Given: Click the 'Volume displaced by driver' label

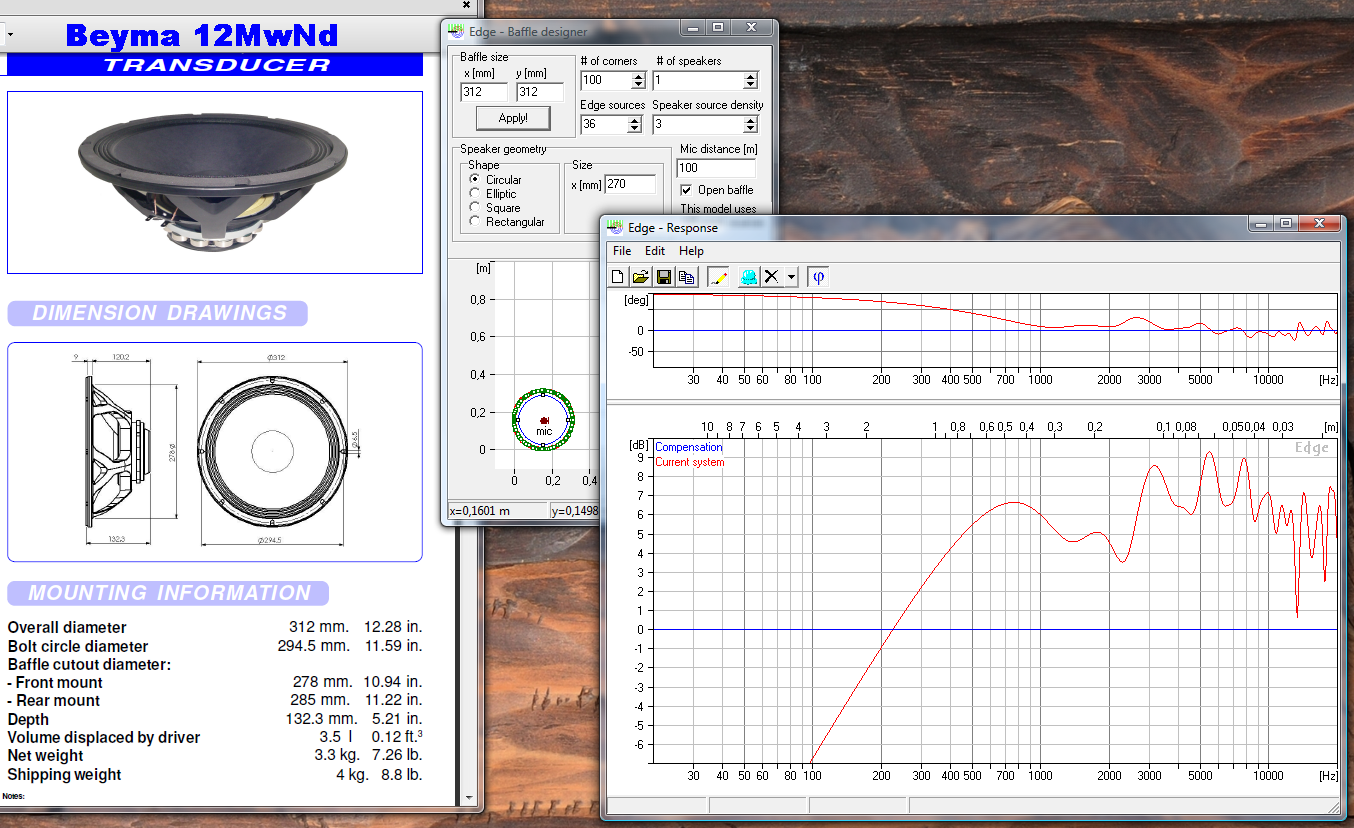Looking at the screenshot, I should (x=104, y=738).
